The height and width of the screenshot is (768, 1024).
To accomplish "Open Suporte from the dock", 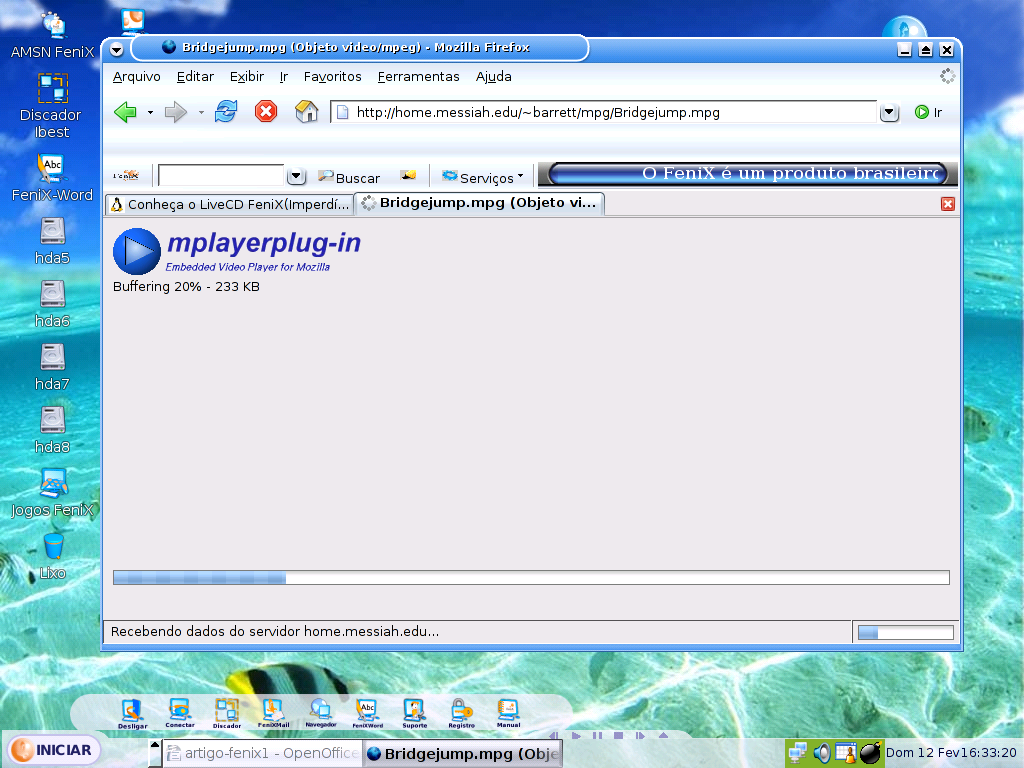I will click(x=415, y=713).
